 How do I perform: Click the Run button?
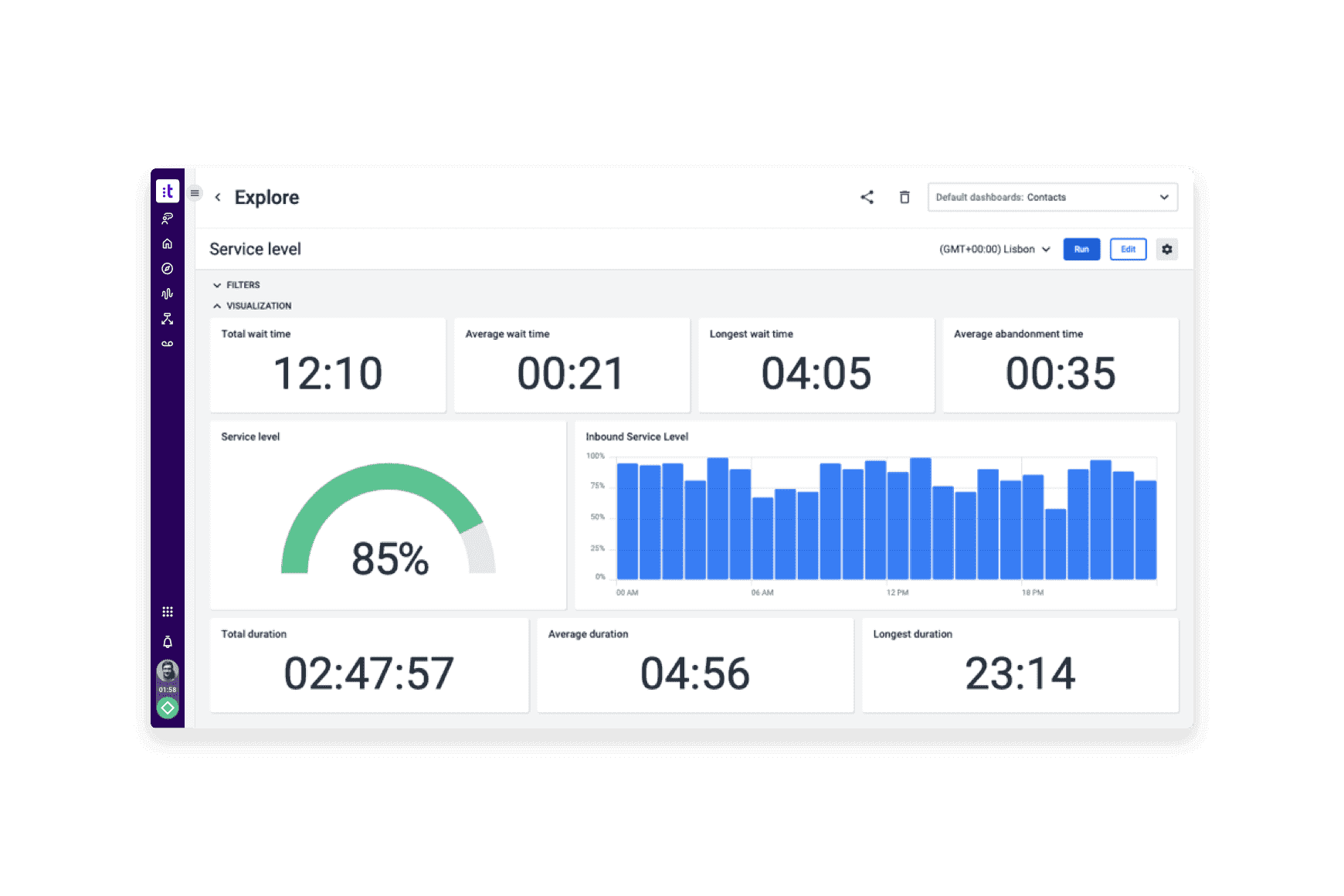(x=1081, y=249)
